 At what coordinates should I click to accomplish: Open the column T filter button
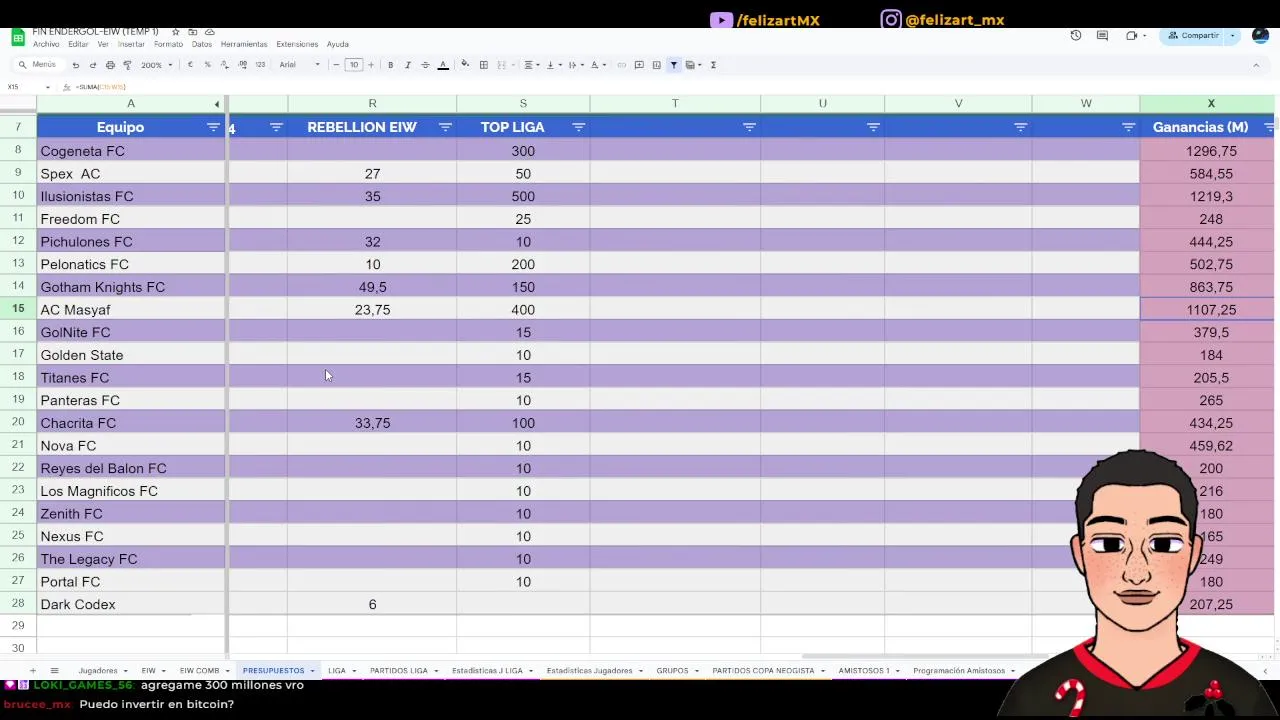749,127
